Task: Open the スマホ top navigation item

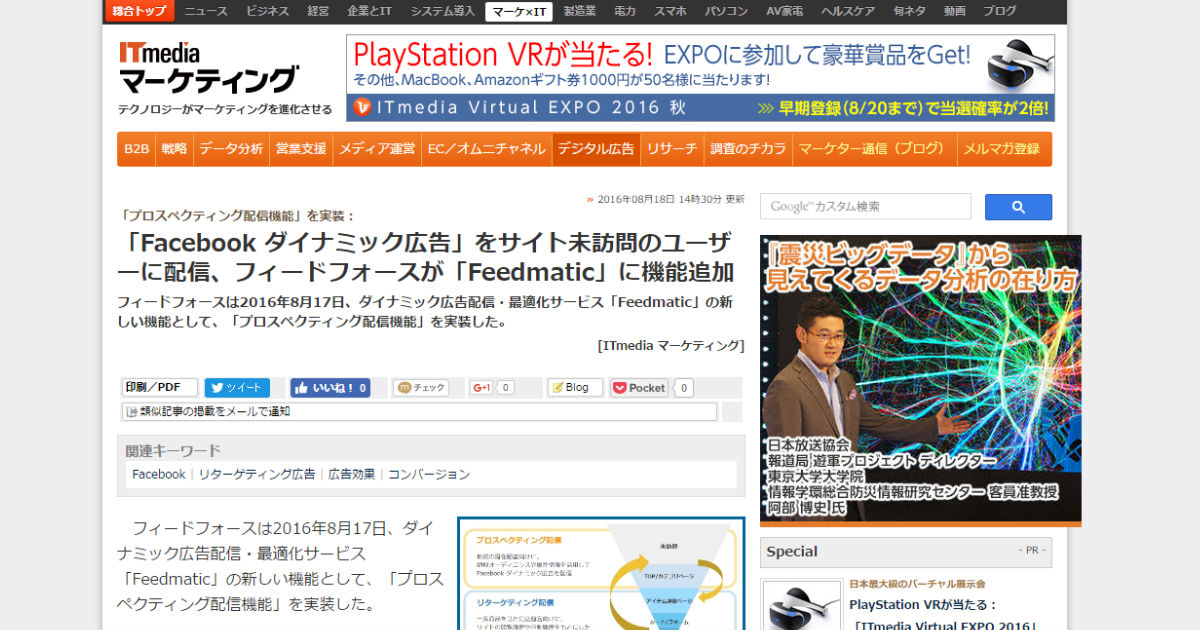Action: tap(670, 11)
